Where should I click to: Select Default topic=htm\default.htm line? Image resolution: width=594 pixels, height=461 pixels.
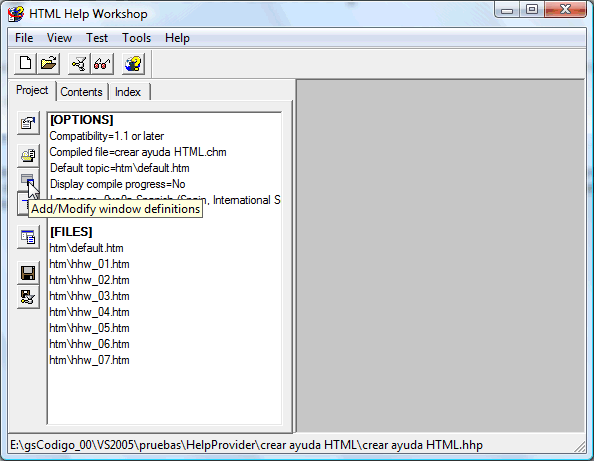(119, 168)
